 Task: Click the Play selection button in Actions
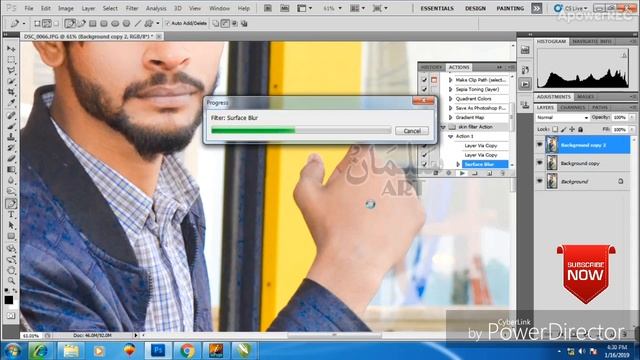[x=462, y=173]
